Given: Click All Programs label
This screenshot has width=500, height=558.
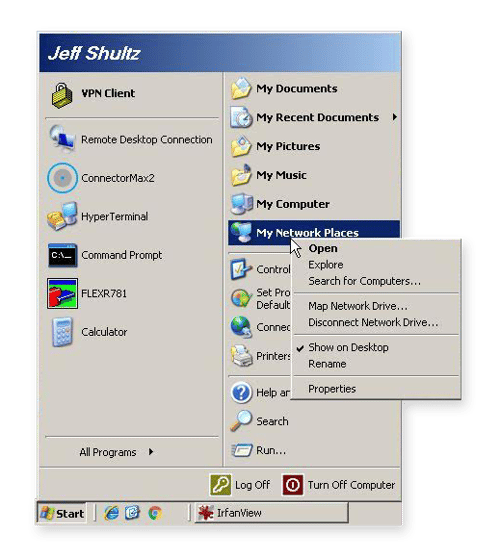Looking at the screenshot, I should (x=108, y=452).
